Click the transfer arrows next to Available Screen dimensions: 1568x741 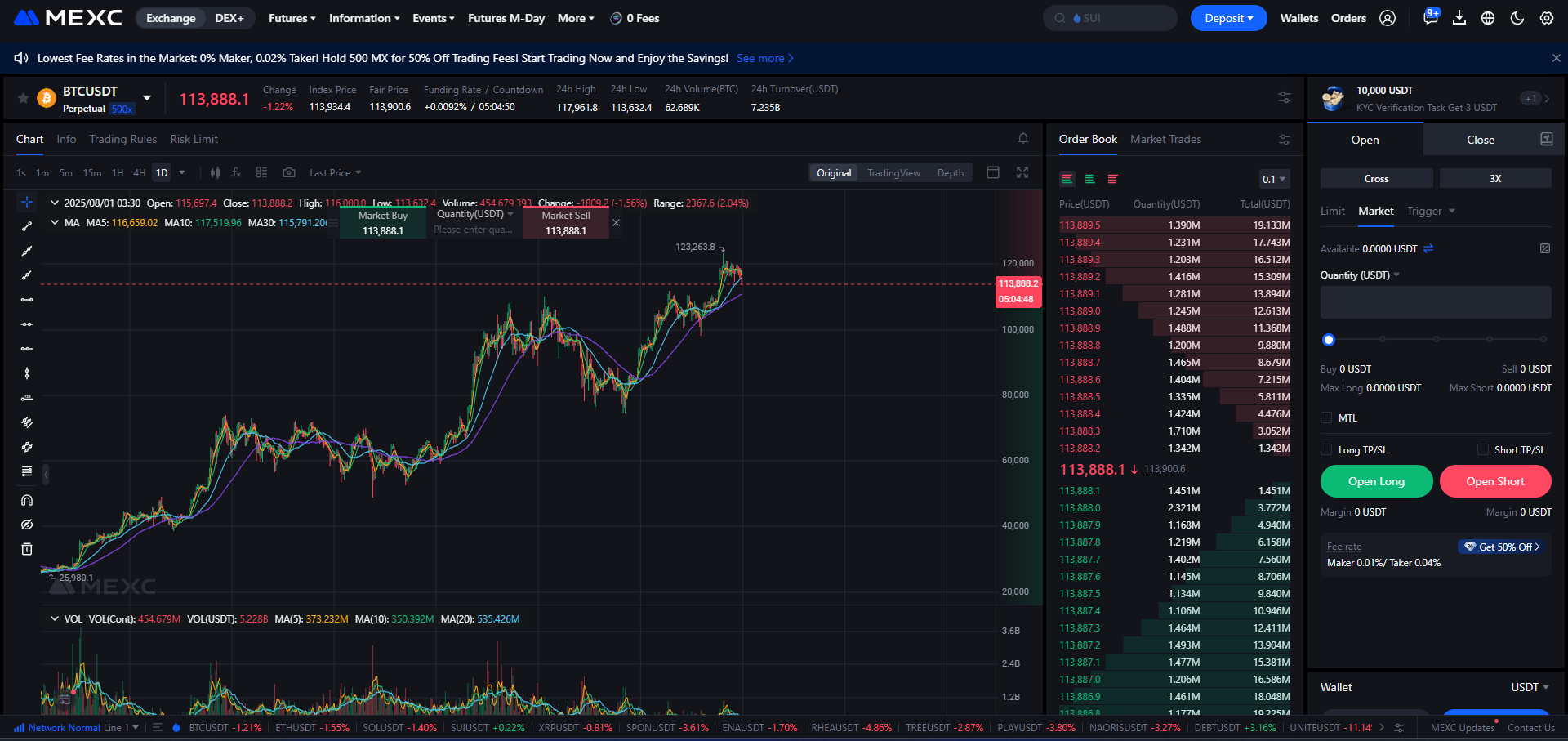(x=1428, y=248)
